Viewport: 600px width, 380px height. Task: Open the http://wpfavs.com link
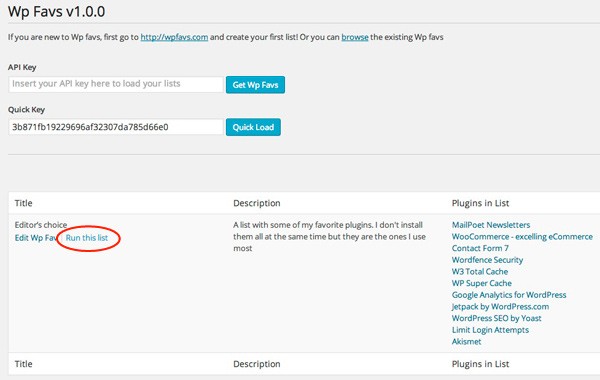[174, 37]
